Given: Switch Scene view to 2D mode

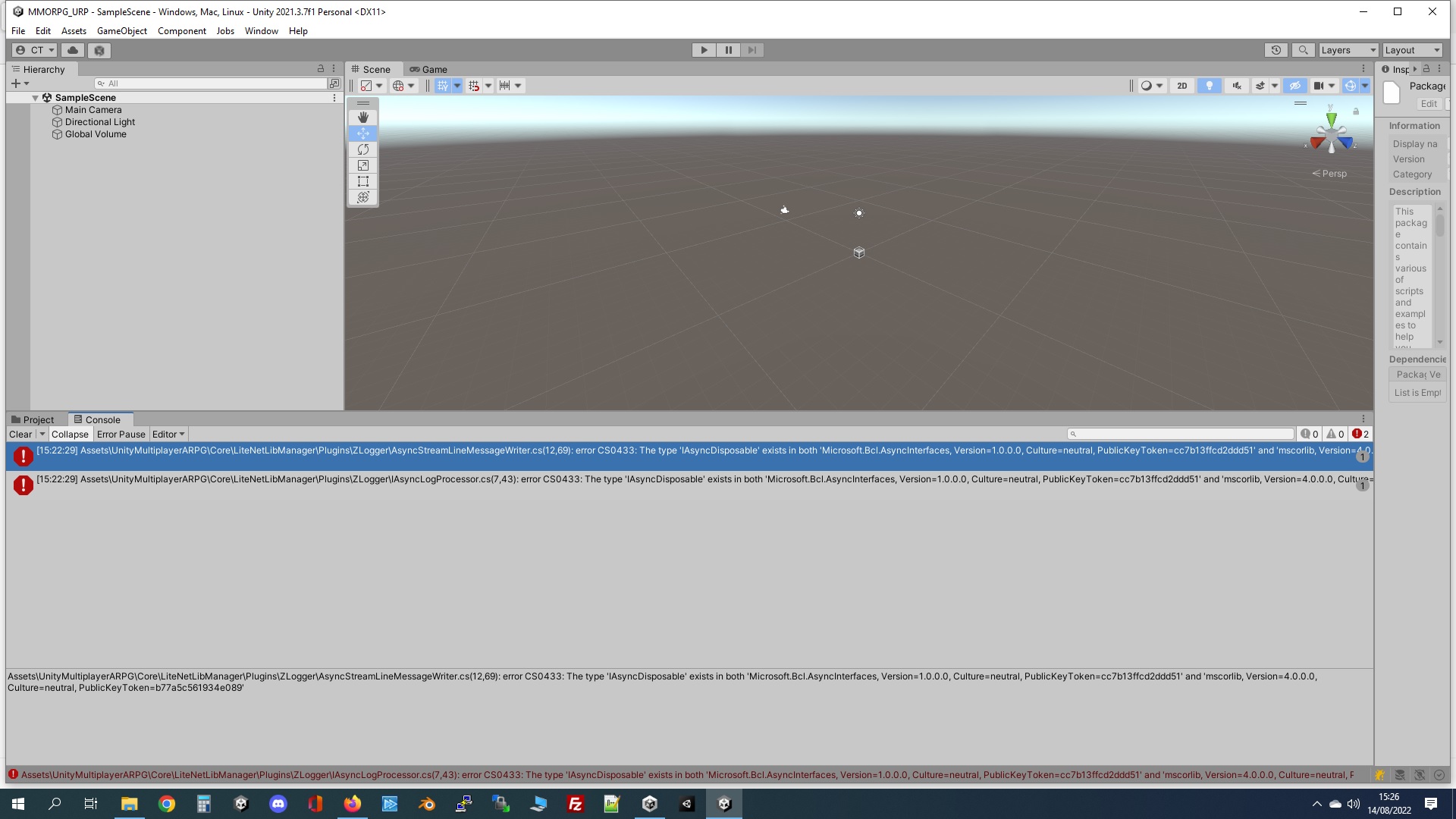Looking at the screenshot, I should click(1181, 86).
